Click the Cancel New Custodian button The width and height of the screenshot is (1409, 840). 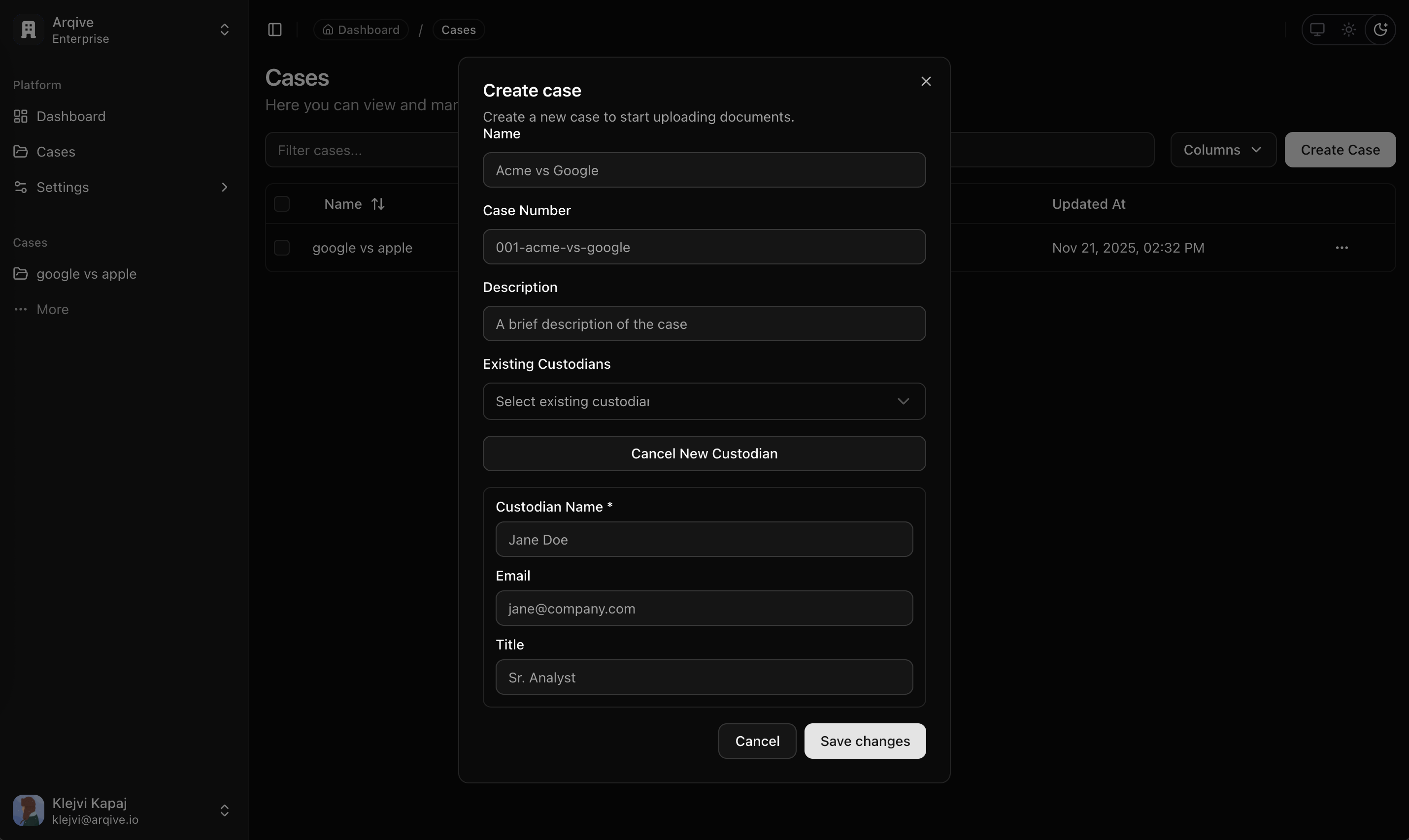point(704,453)
